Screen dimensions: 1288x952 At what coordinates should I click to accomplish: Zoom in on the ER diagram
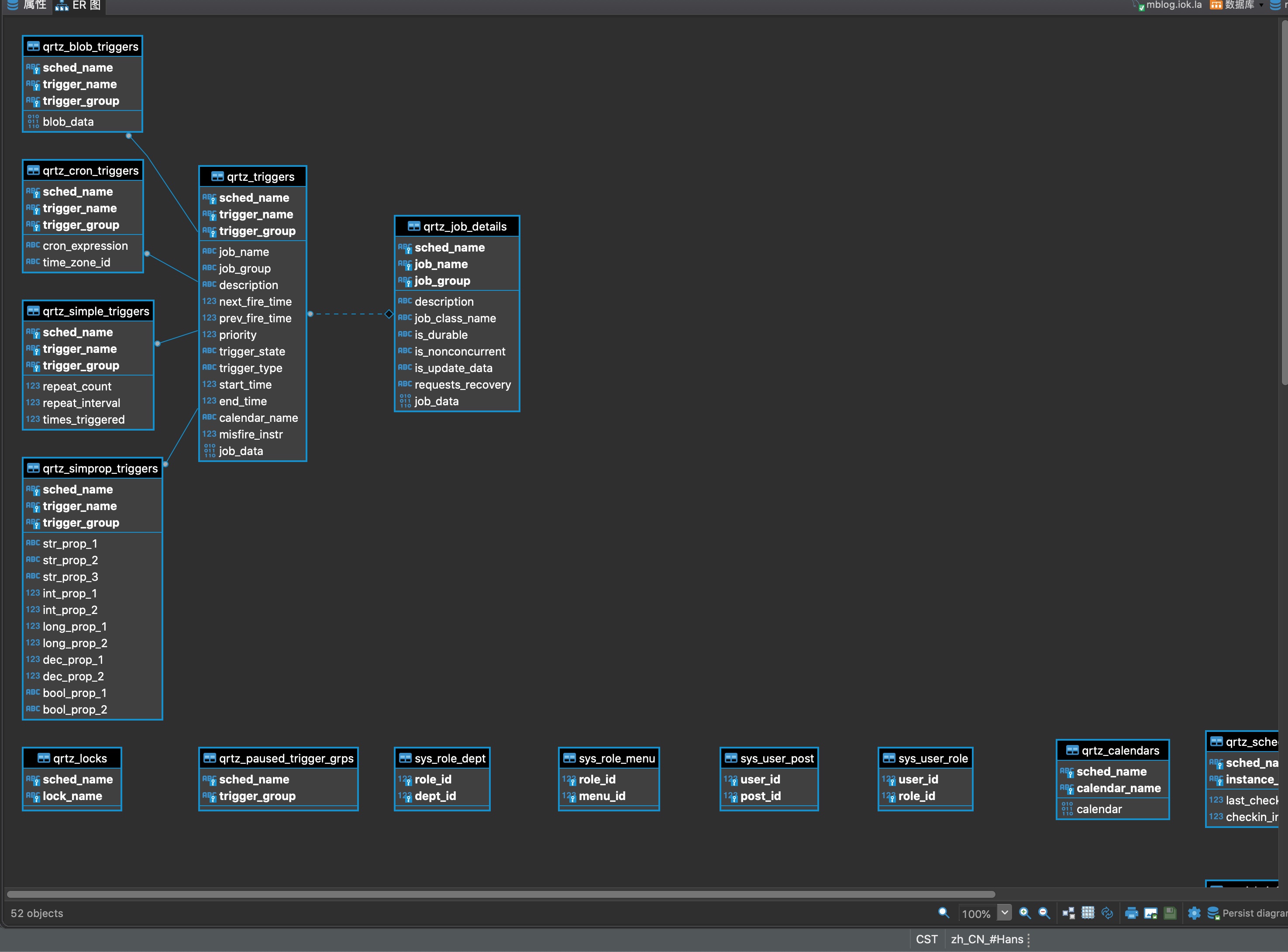pyautogui.click(x=1025, y=913)
